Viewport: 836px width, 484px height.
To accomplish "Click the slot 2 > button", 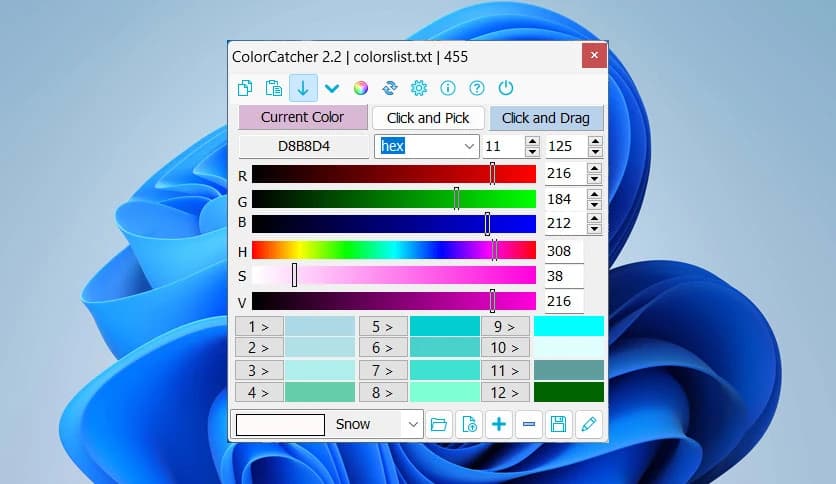I will [x=259, y=348].
